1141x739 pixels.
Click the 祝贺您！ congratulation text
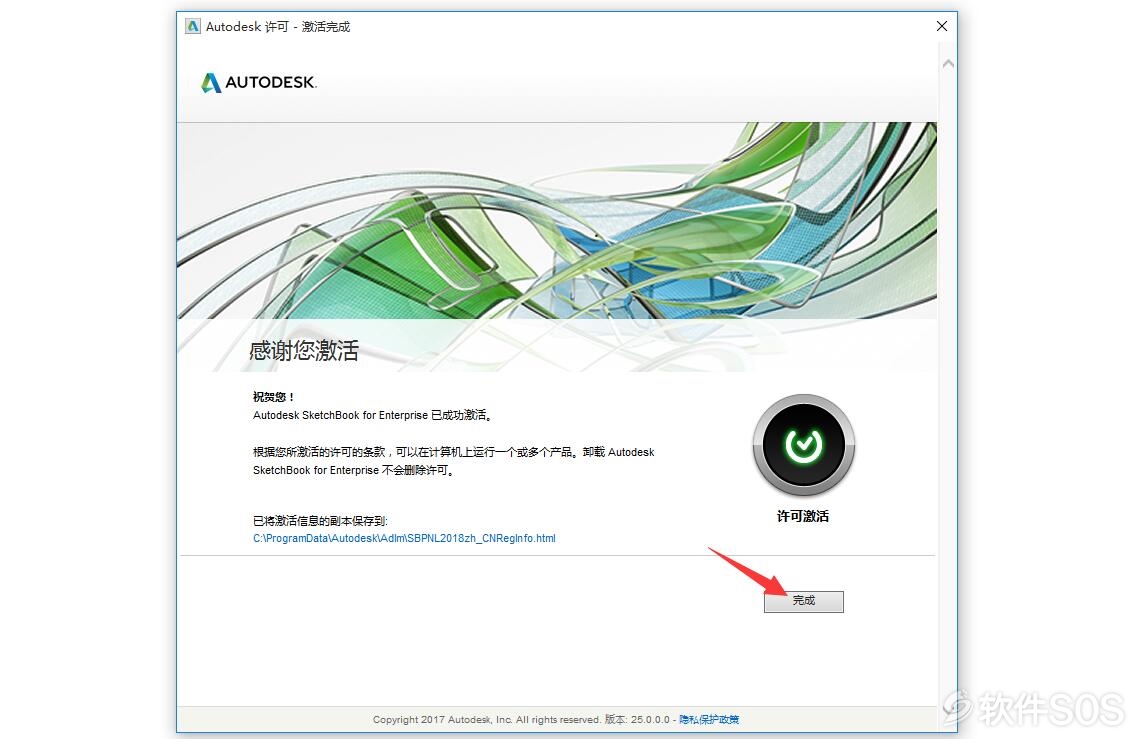click(274, 396)
